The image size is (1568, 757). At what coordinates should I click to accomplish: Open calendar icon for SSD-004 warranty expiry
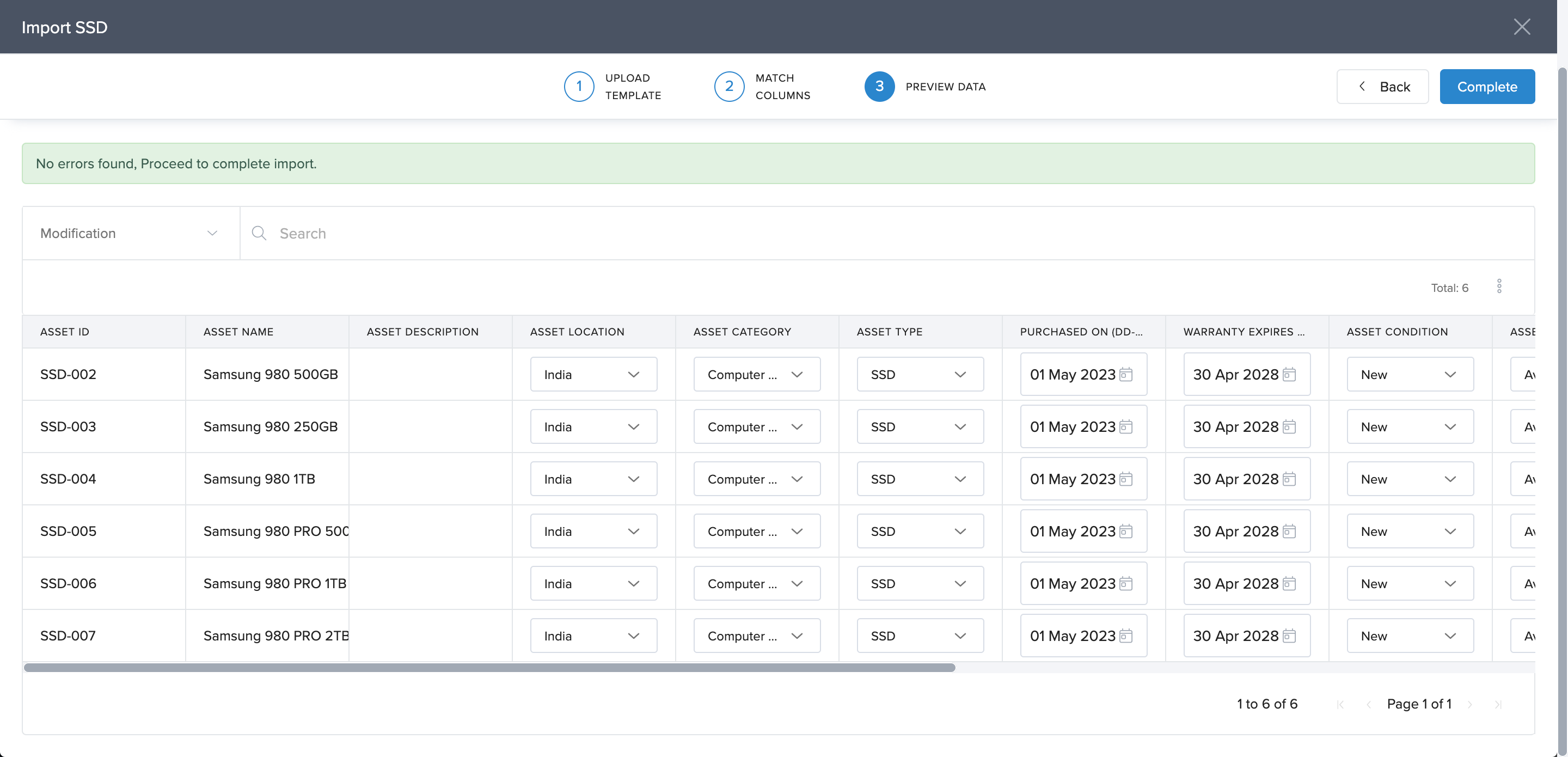coord(1289,479)
